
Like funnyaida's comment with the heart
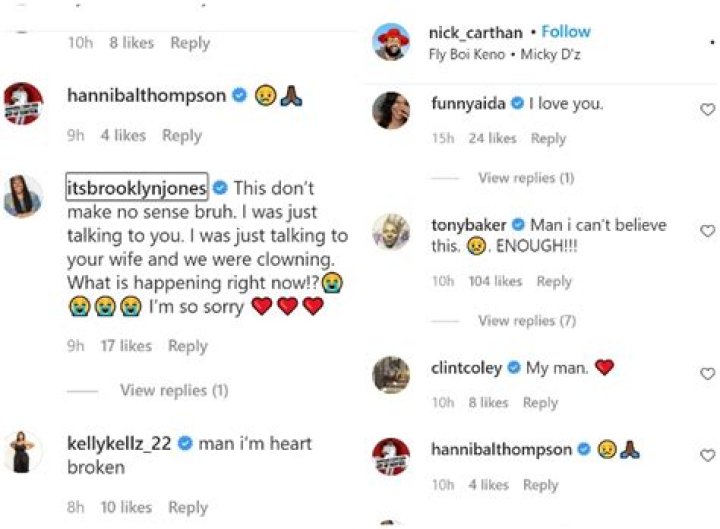click(x=707, y=110)
